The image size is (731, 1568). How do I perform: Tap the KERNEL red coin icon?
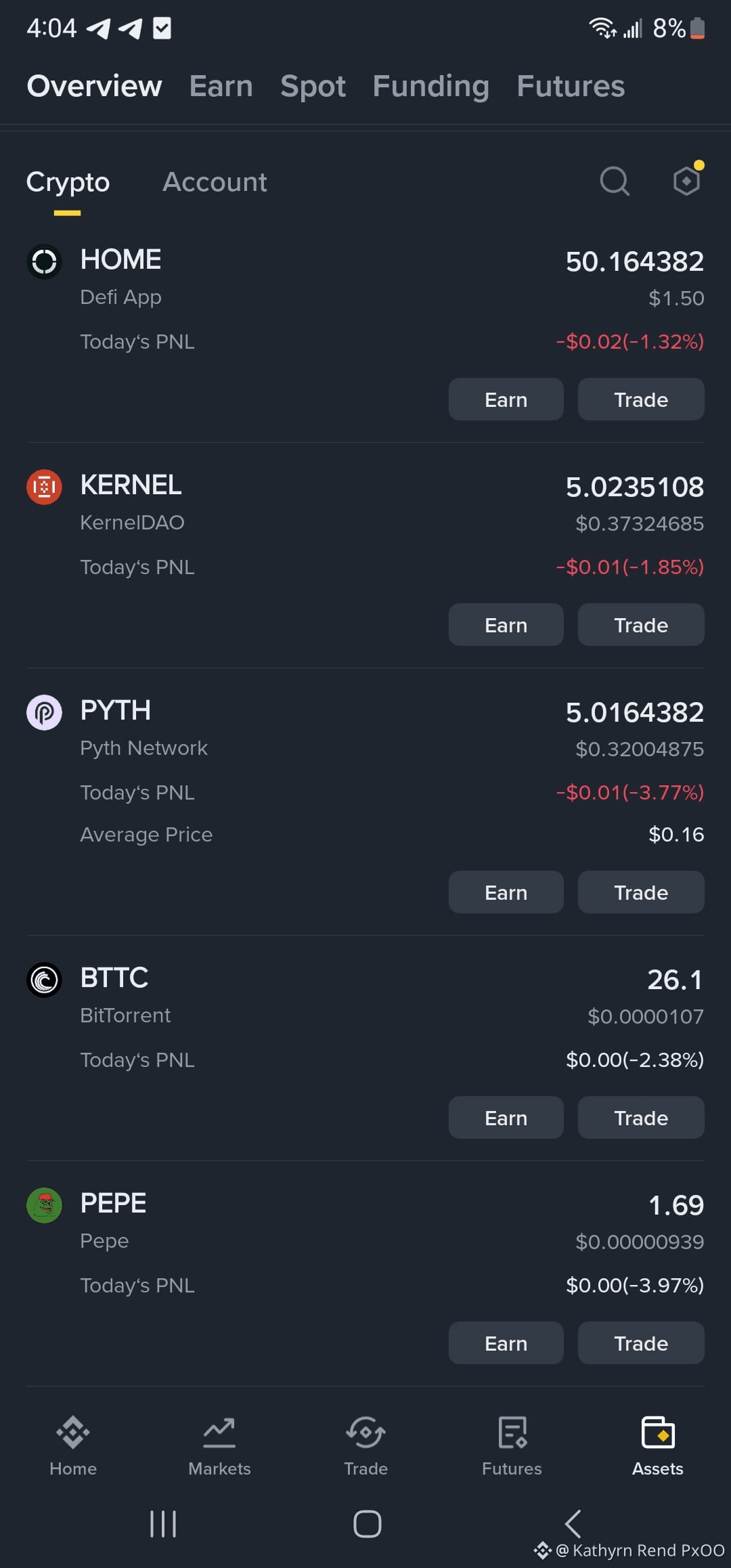[x=44, y=487]
